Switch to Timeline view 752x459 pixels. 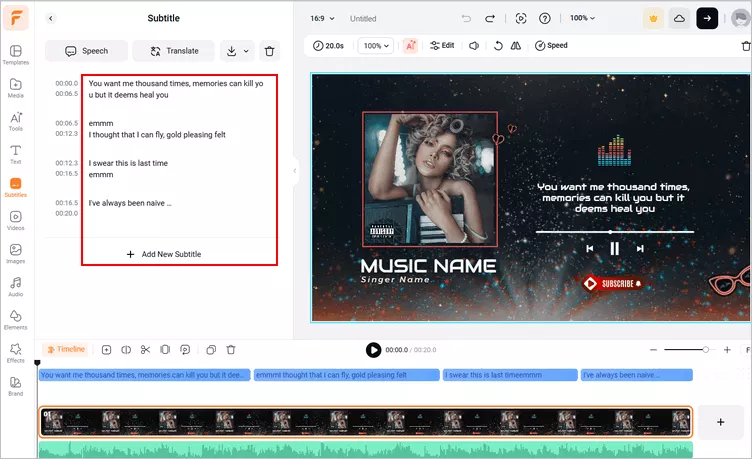(x=66, y=350)
